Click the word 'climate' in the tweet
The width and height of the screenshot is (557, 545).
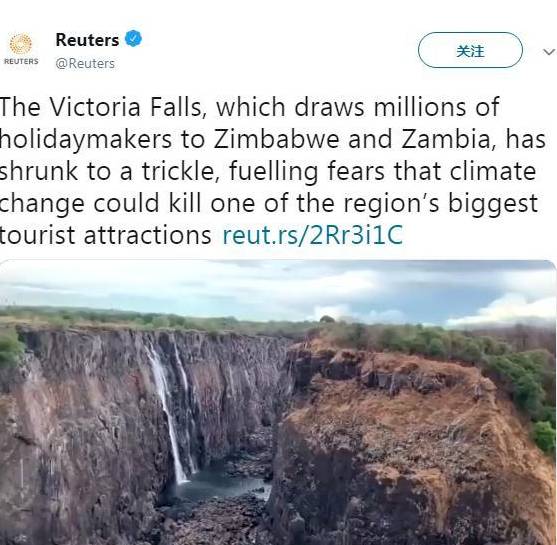tap(493, 171)
